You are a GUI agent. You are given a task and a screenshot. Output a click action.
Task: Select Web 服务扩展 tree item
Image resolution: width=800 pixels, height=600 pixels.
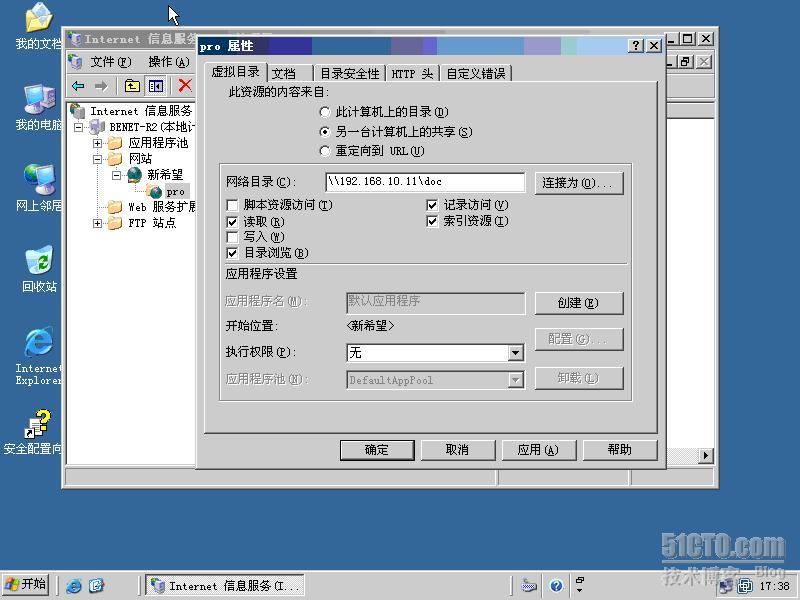pyautogui.click(x=161, y=207)
